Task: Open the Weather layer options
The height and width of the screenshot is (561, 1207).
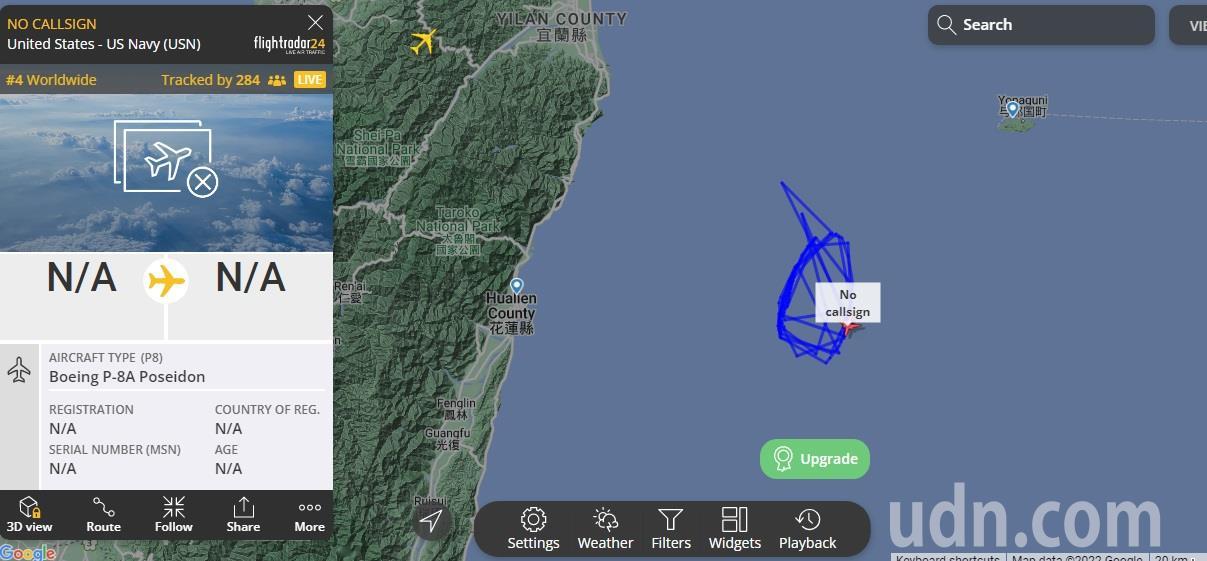Action: (x=605, y=529)
